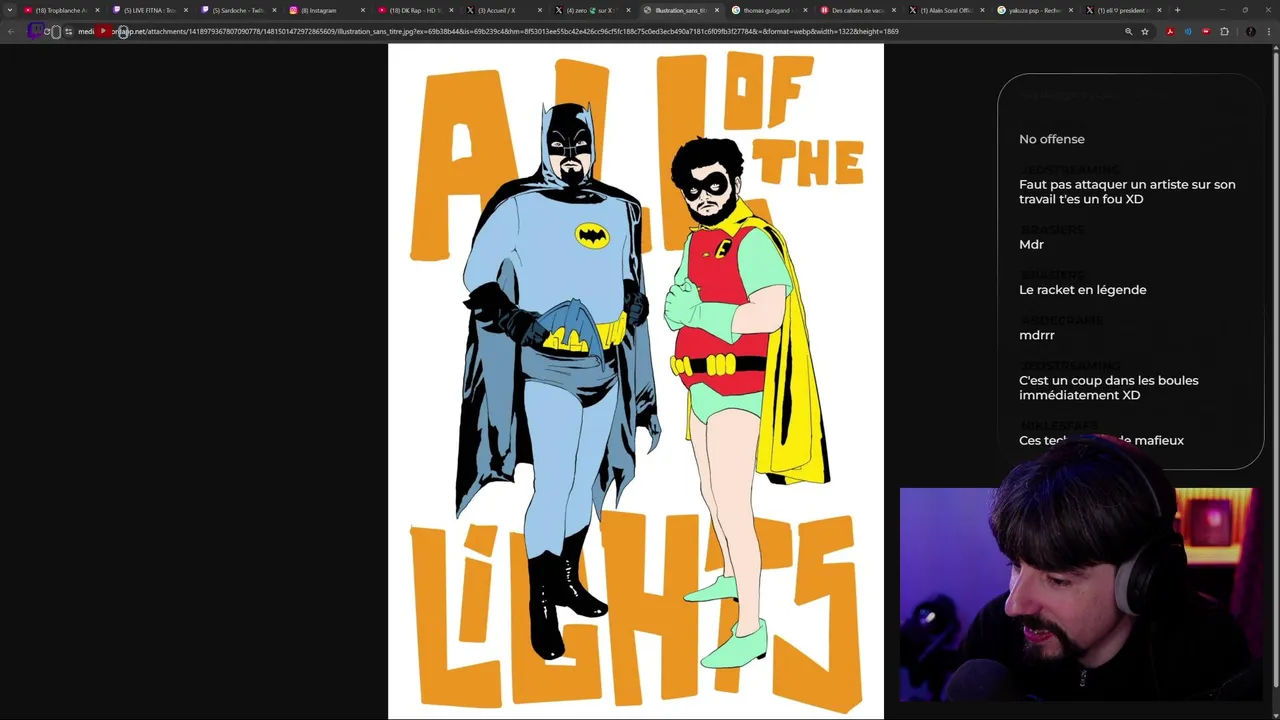
Task: Open a new browser tab
Action: click(x=1177, y=10)
